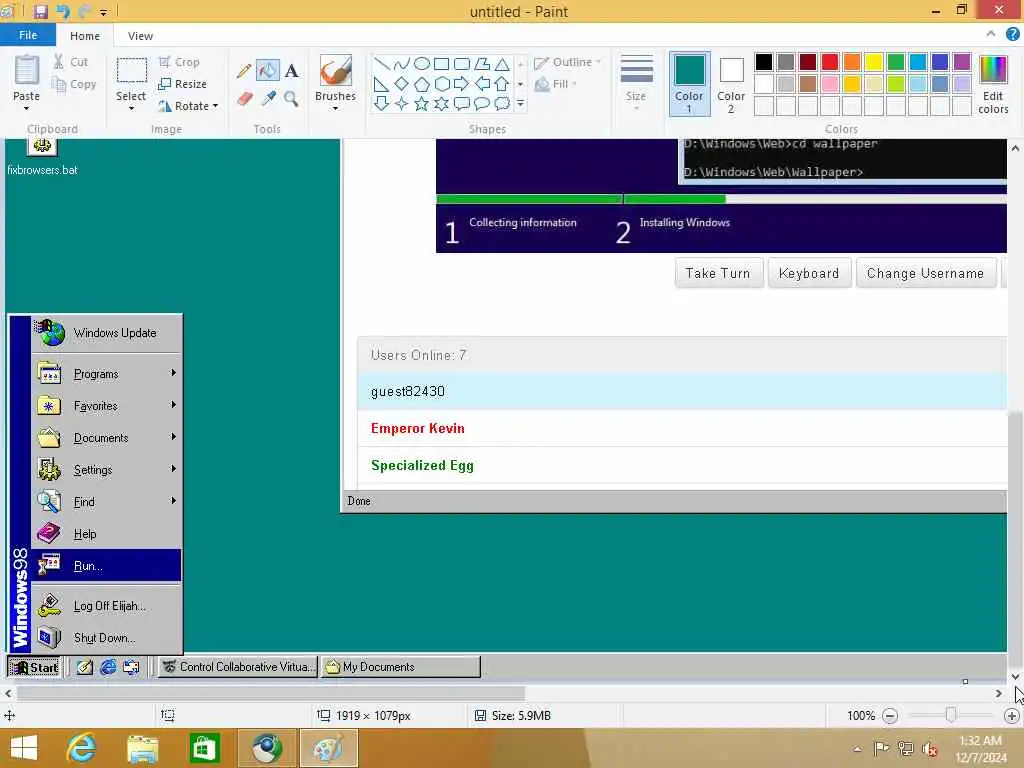Select the Text tool
The height and width of the screenshot is (768, 1024).
[x=291, y=70]
